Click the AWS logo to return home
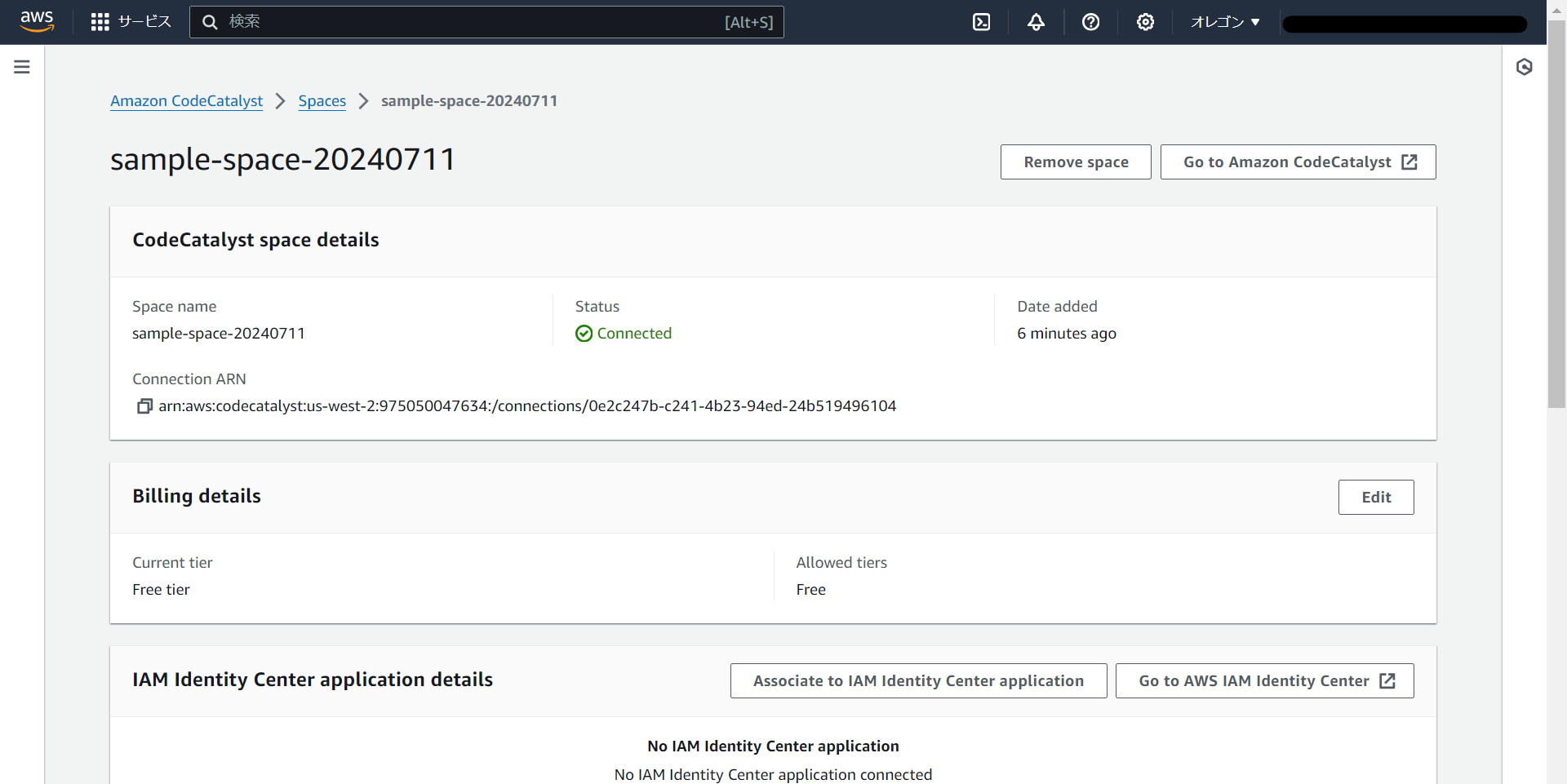Viewport: 1567px width, 784px height. click(37, 22)
